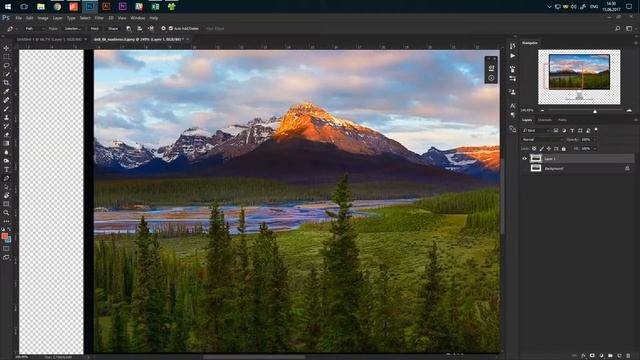Open Path operations in options bar

tap(129, 29)
